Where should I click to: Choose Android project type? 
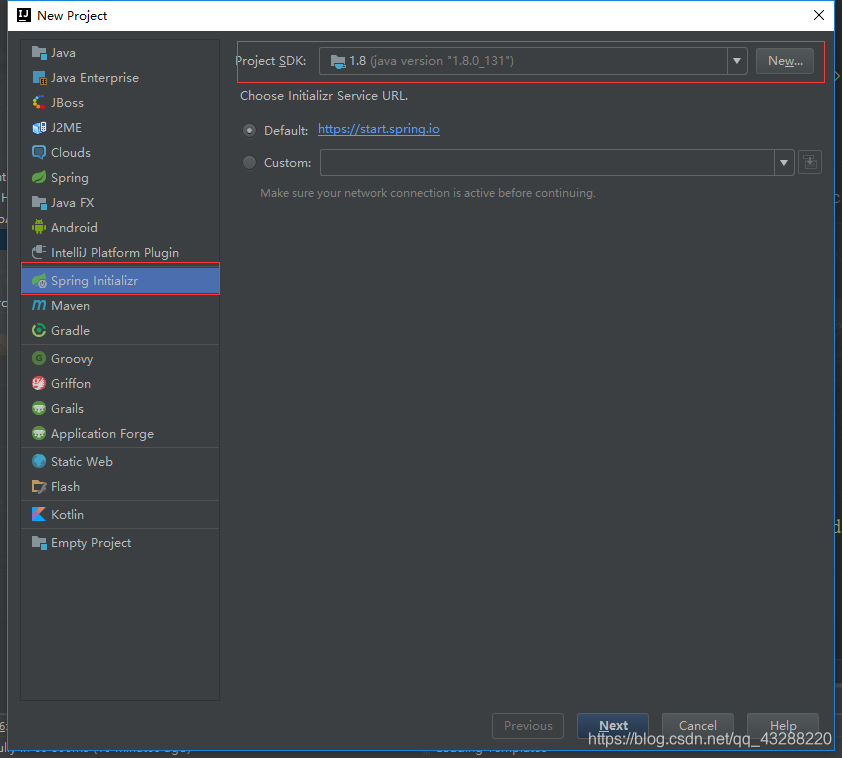click(120, 228)
